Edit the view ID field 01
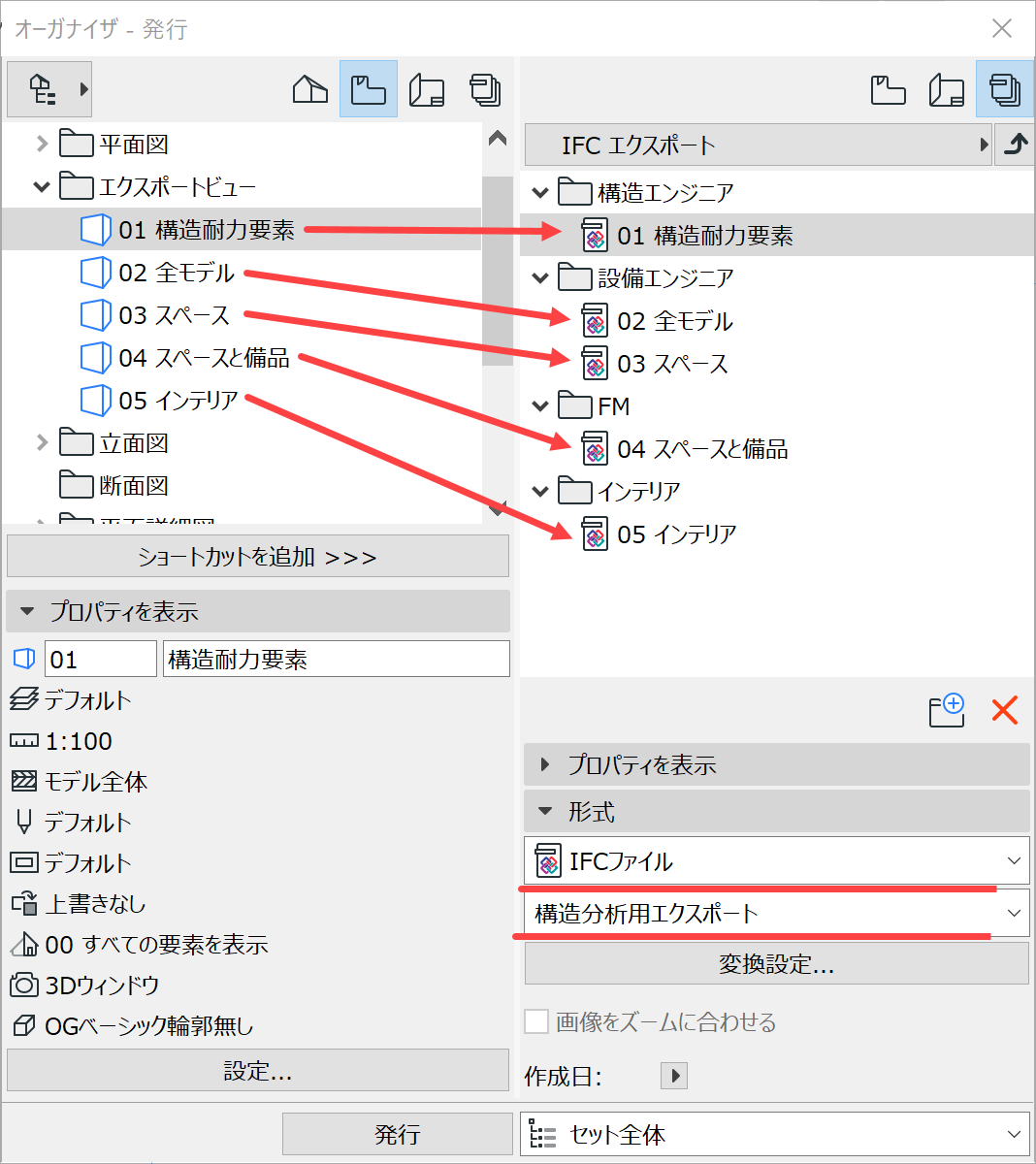 click(x=101, y=660)
